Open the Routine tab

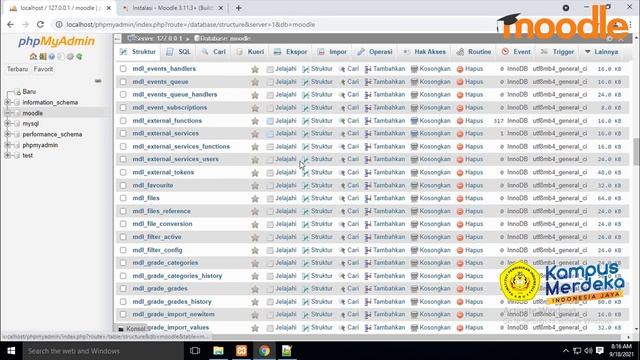pyautogui.click(x=473, y=52)
